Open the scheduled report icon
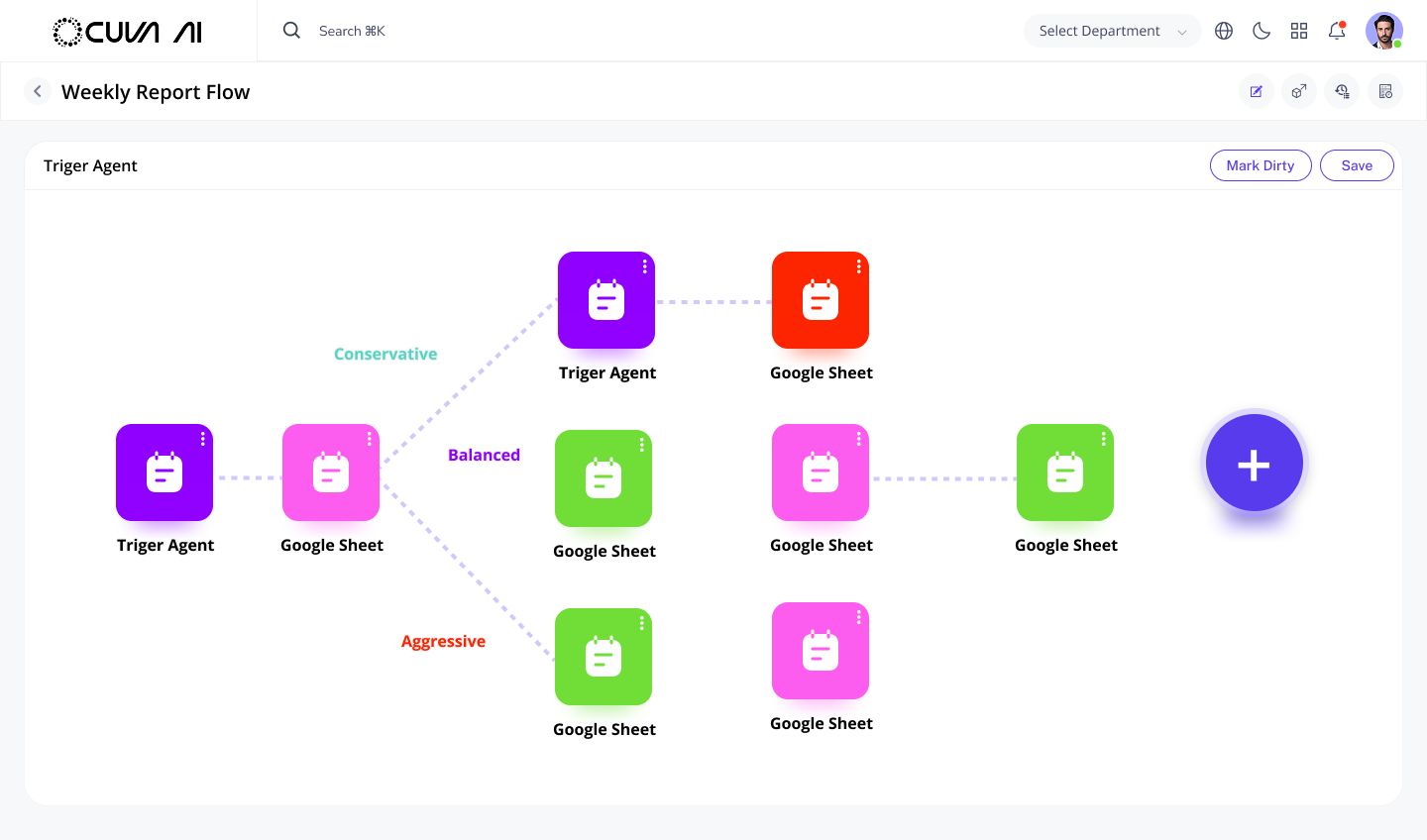 pos(1384,91)
